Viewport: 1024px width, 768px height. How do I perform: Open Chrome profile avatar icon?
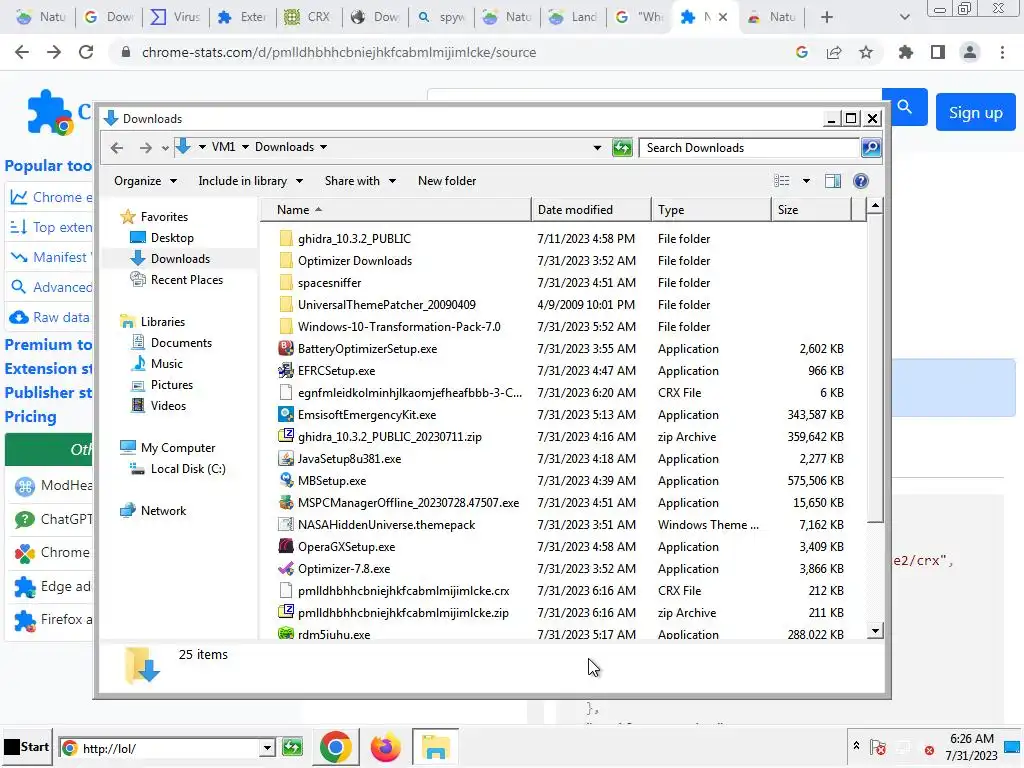pos(970,52)
